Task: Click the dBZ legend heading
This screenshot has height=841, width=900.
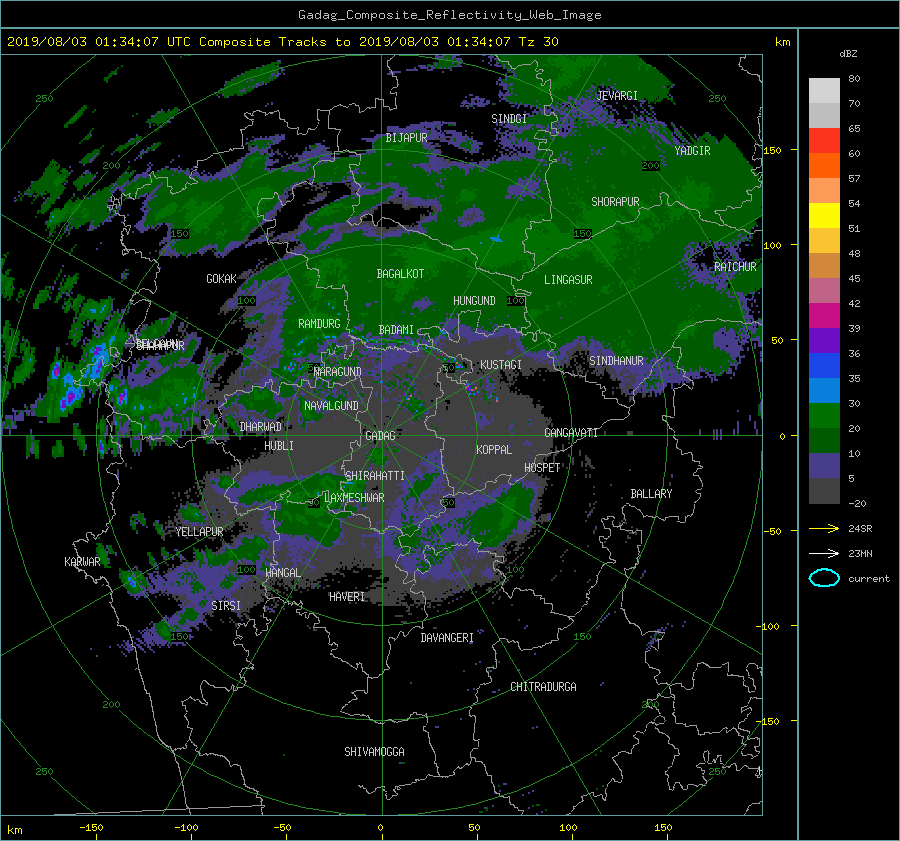Action: click(x=848, y=53)
